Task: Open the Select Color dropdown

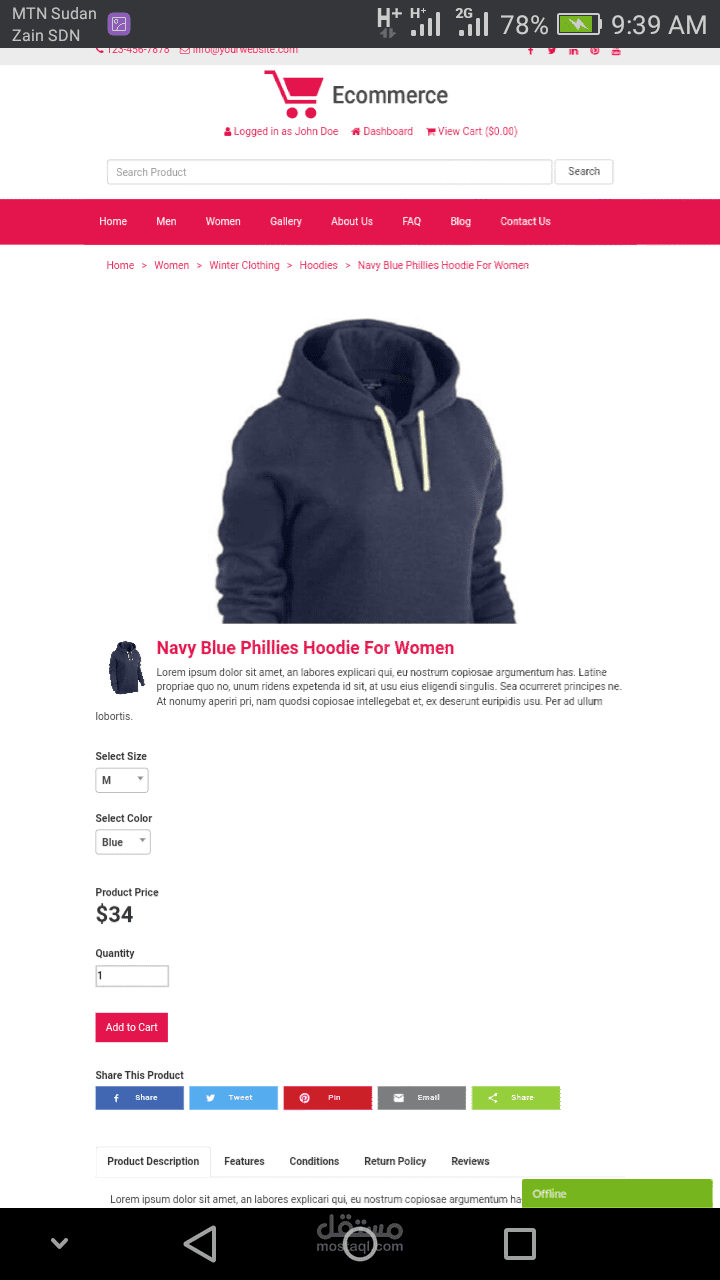Action: pos(123,842)
